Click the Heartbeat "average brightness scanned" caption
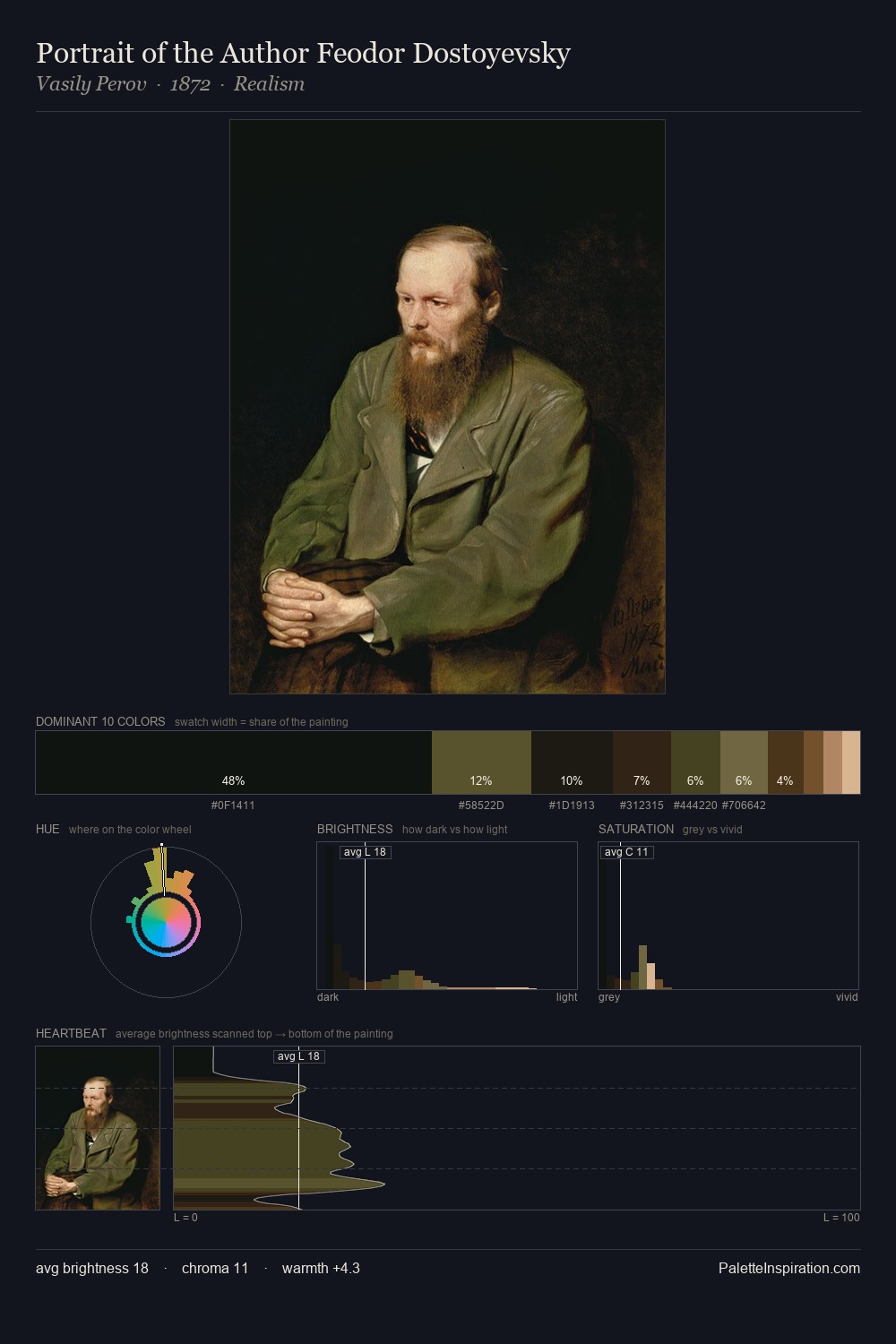This screenshot has height=1344, width=896. pos(254,1034)
